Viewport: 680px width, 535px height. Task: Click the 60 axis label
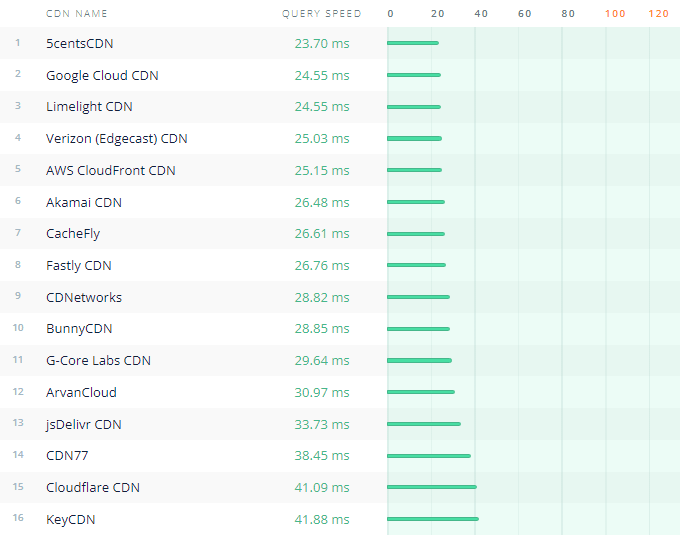[525, 14]
